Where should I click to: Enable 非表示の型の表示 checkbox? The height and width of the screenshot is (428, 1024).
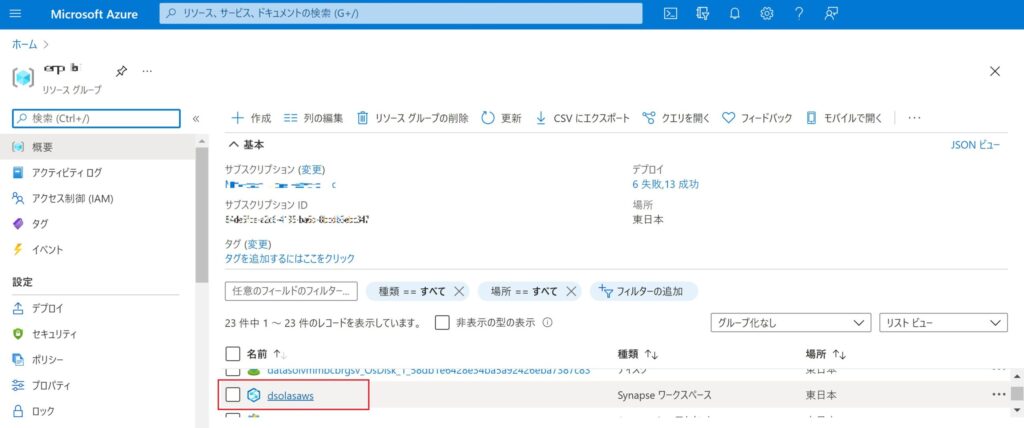coord(442,323)
